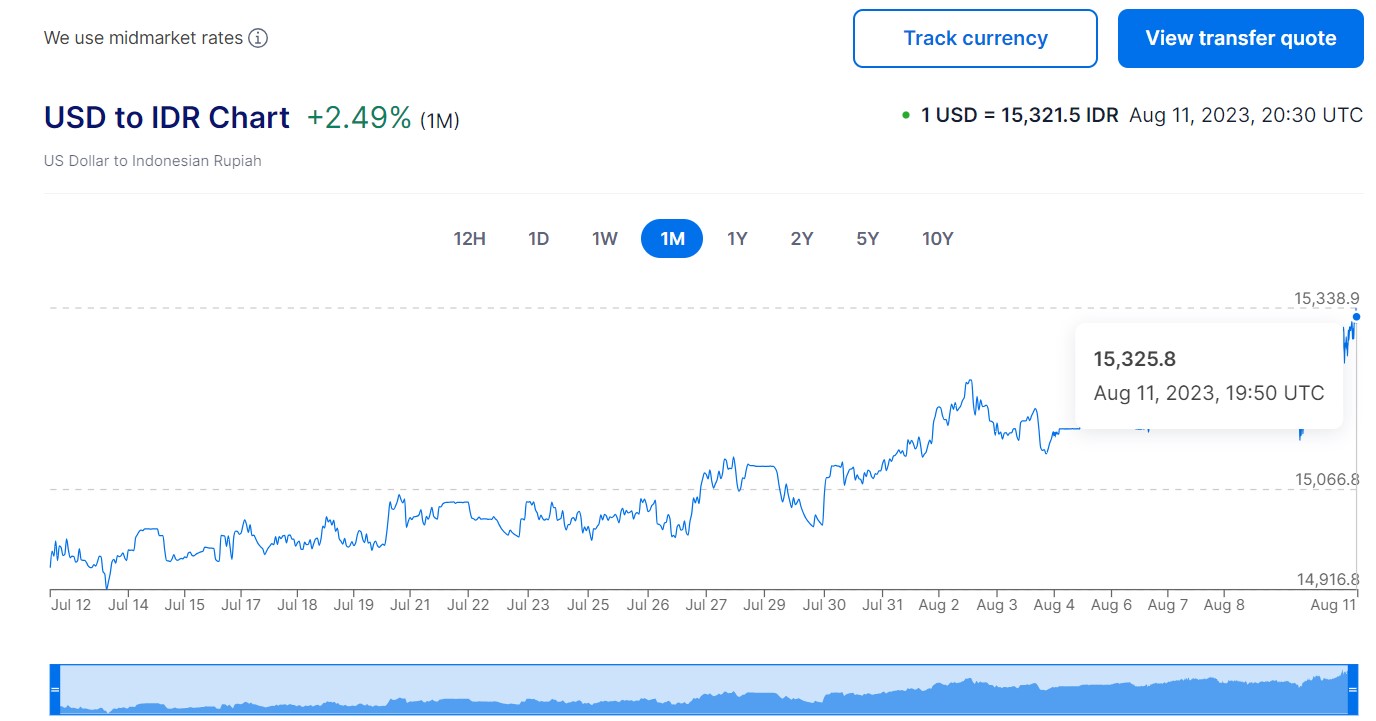Show the 2Y chart range
This screenshot has height=721, width=1376.
pos(802,239)
